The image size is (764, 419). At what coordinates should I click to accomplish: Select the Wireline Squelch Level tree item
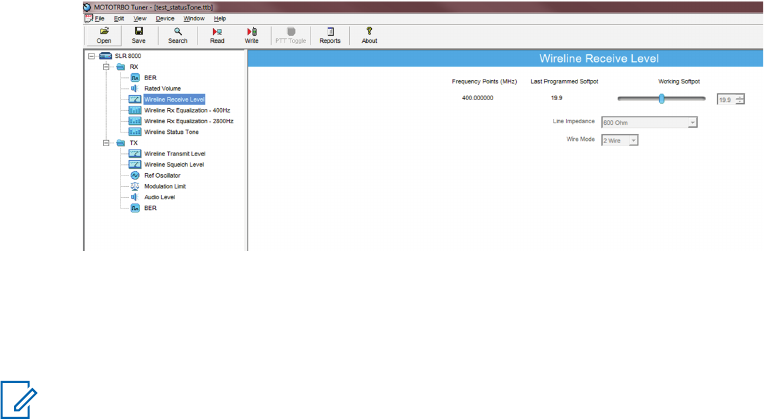tap(174, 165)
